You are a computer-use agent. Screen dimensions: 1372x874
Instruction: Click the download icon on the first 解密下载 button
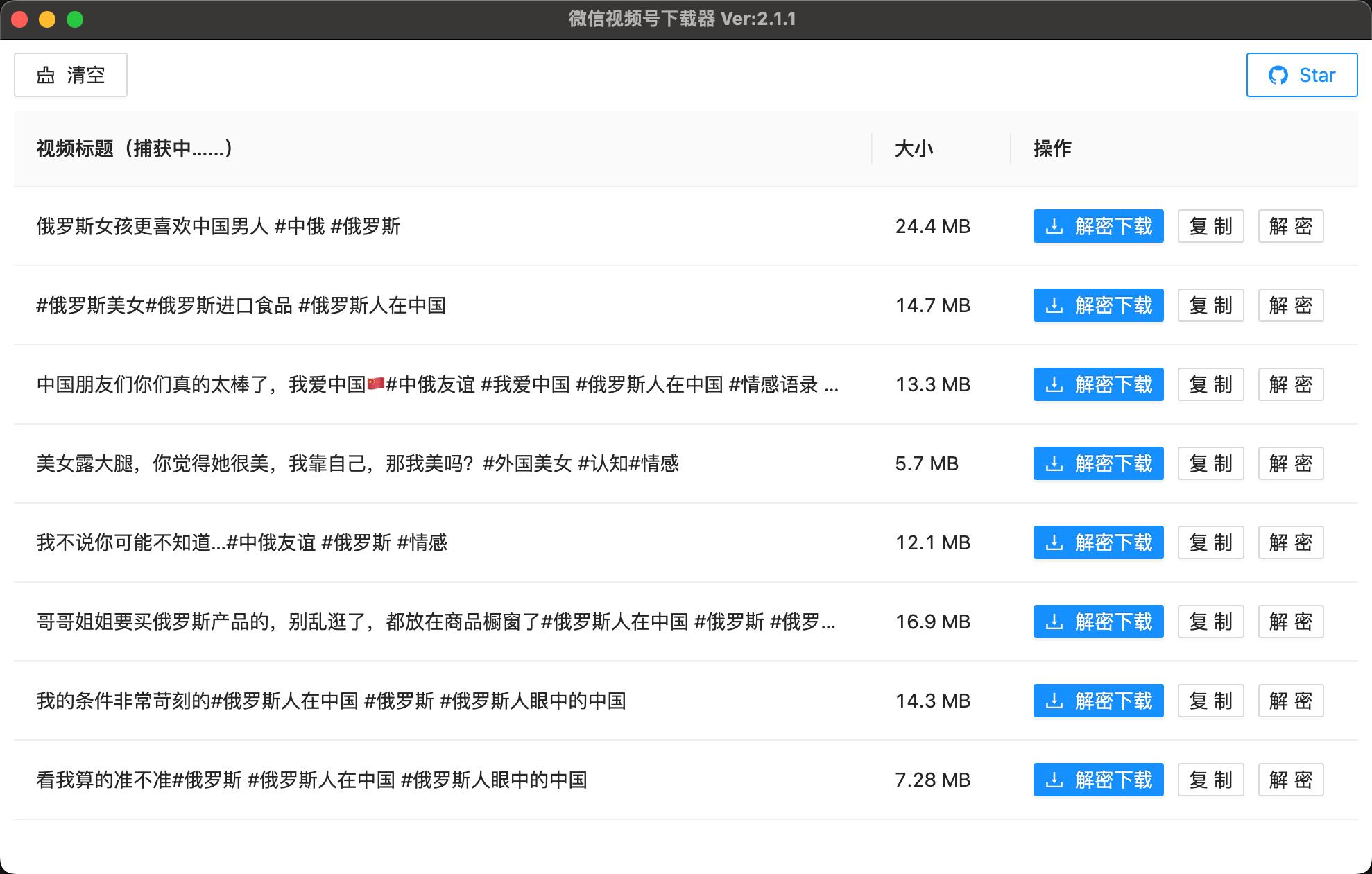click(x=1054, y=226)
